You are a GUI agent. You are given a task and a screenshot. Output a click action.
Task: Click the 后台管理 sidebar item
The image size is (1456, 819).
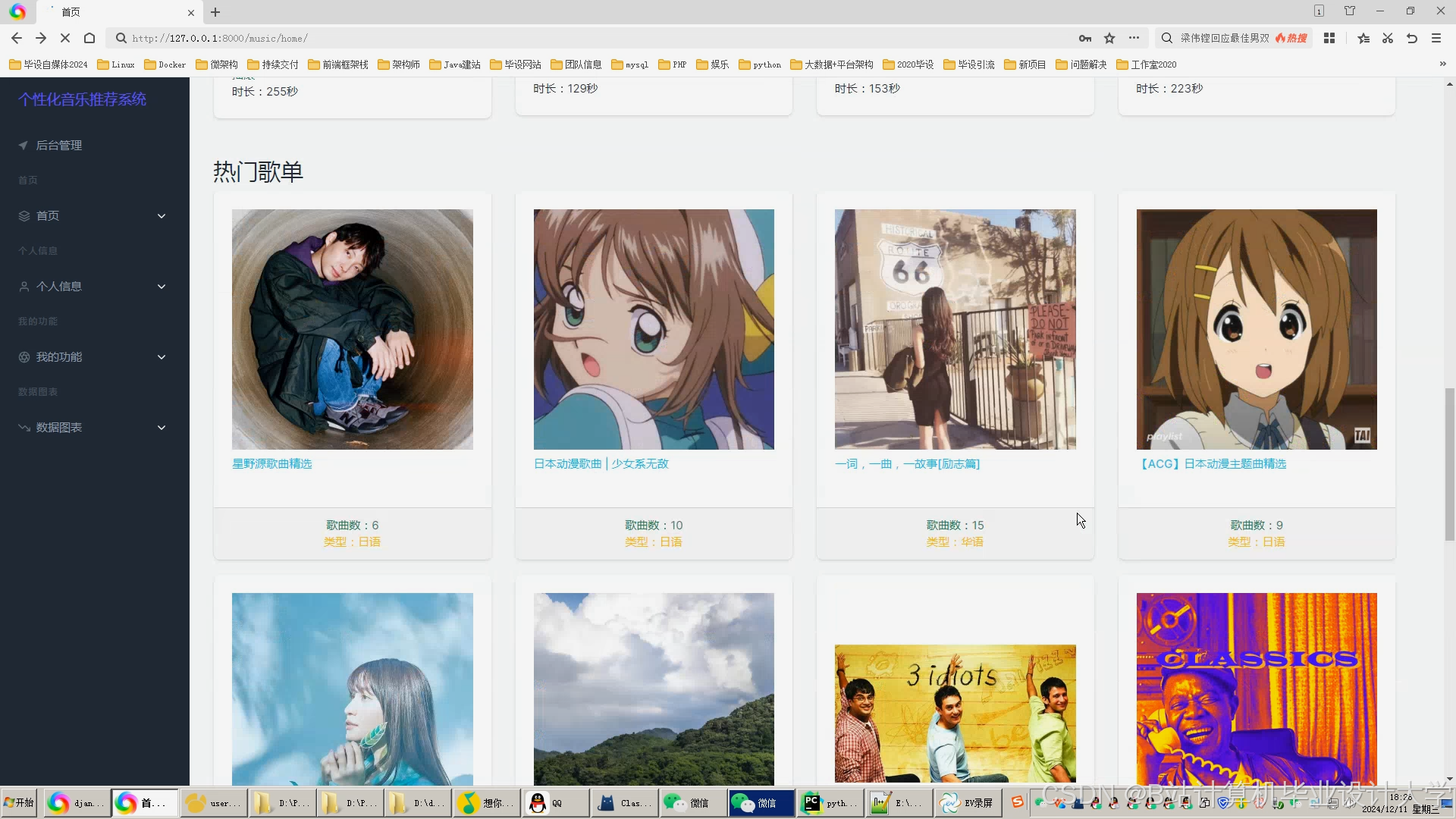tap(59, 146)
